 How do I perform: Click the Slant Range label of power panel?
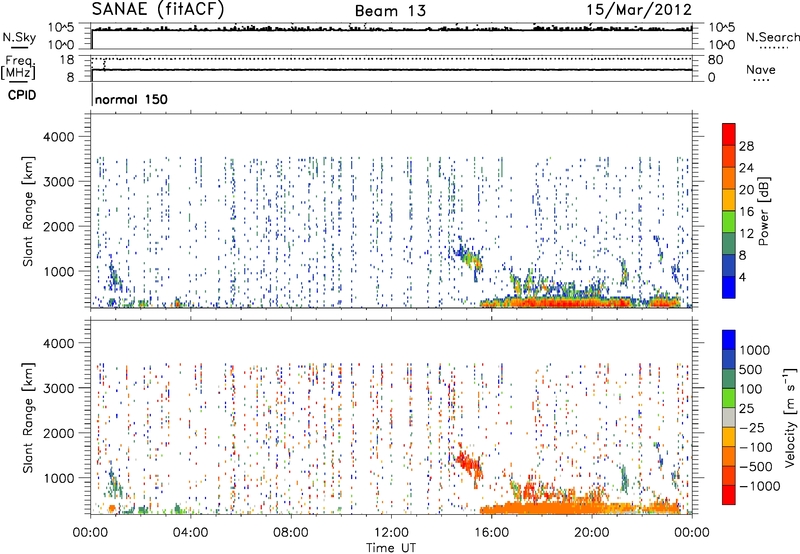click(28, 211)
